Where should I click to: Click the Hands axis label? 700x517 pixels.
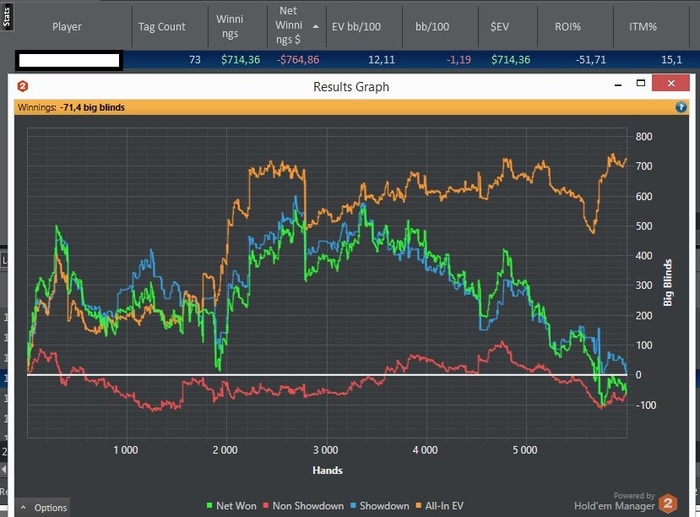click(x=327, y=470)
